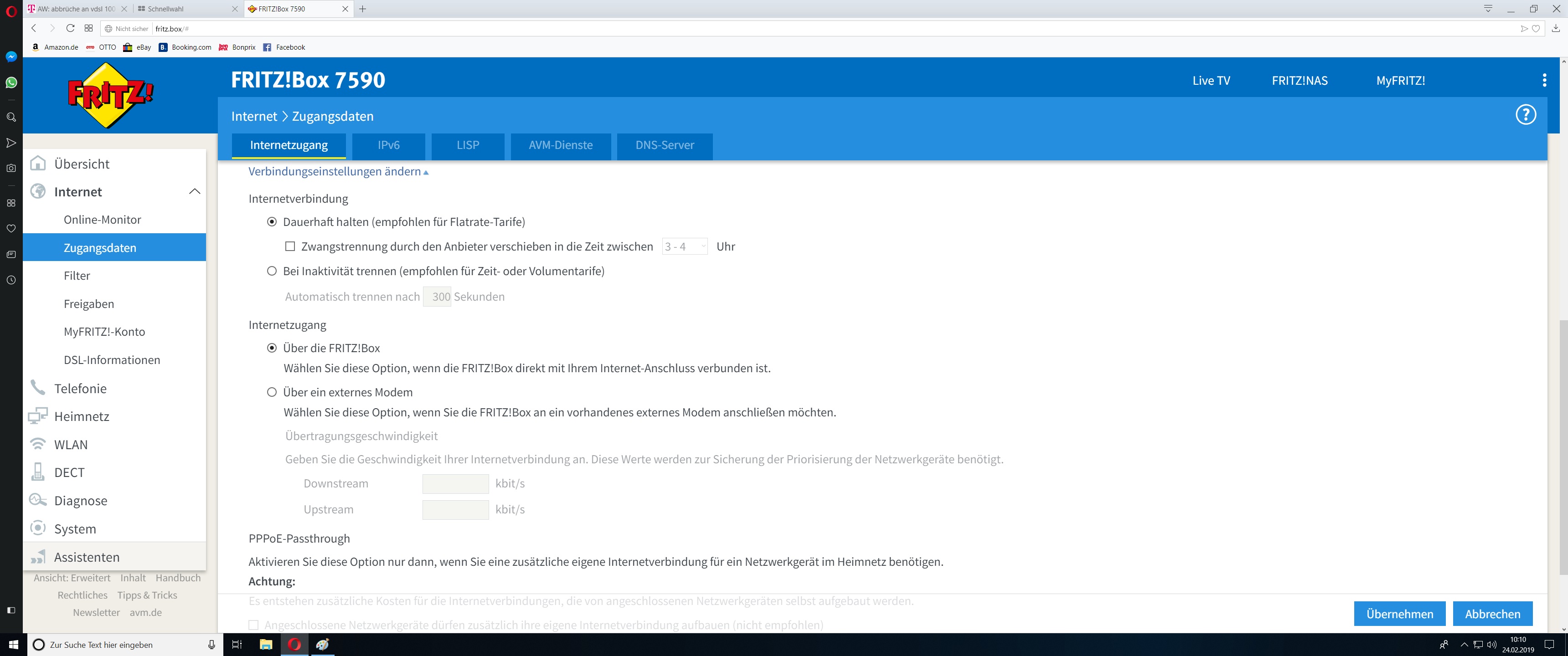Click the Assistenten icon

[x=38, y=556]
